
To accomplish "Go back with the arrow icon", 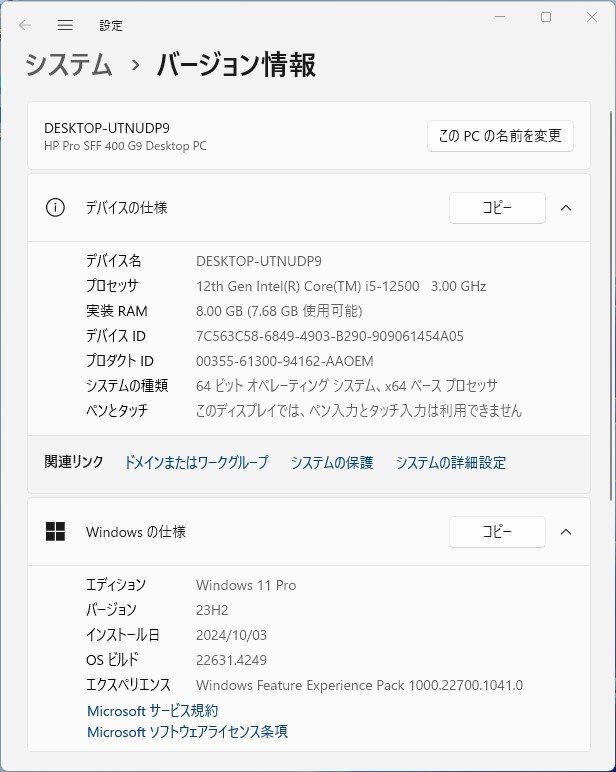I will 25,25.
